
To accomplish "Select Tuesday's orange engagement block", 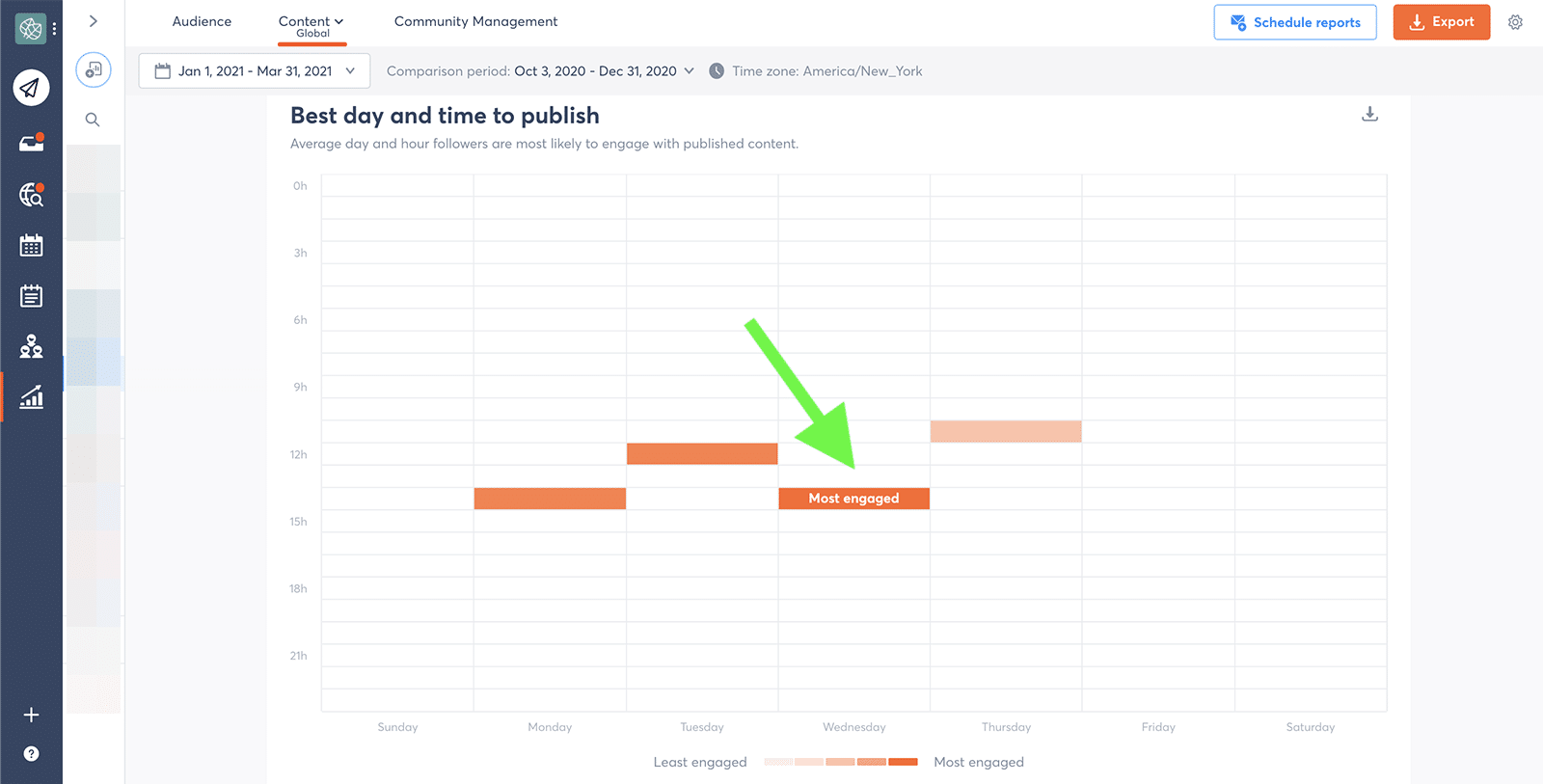I will 702,453.
